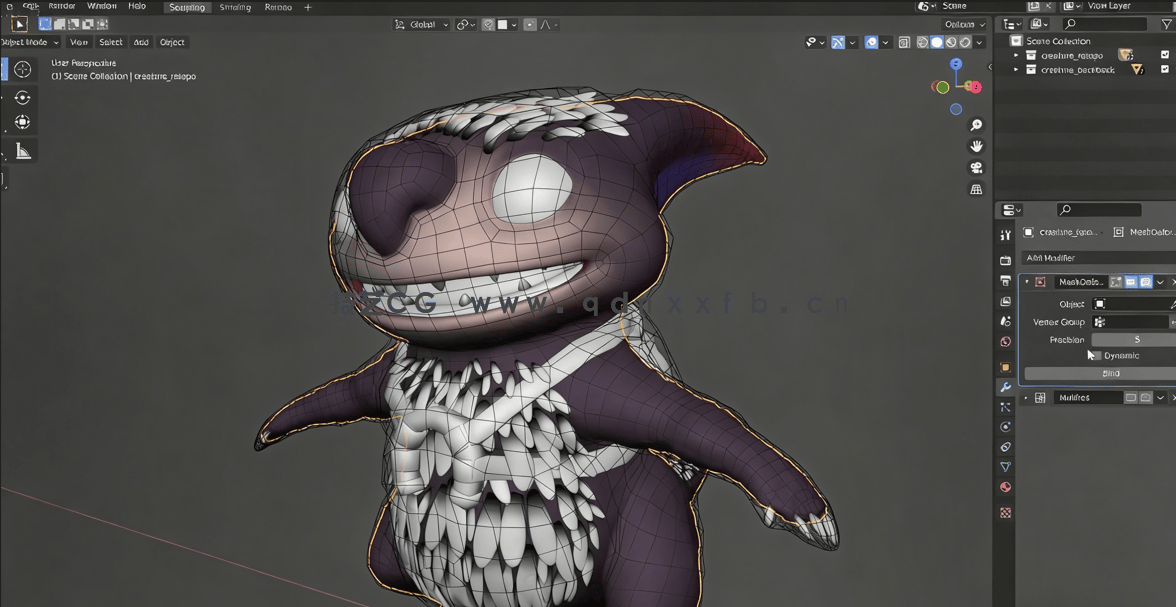This screenshot has width=1176, height=607.
Task: Adjust the Precision slider value
Action: click(1137, 340)
